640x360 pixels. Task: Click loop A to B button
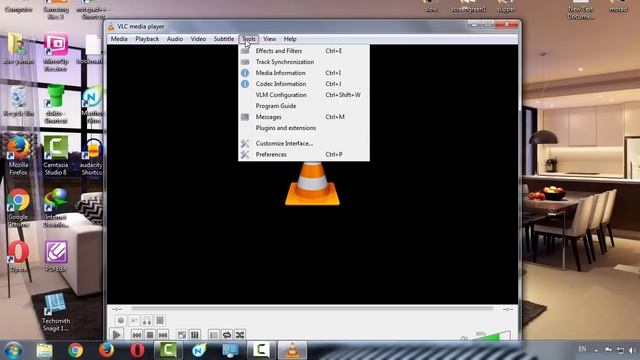pos(147,320)
